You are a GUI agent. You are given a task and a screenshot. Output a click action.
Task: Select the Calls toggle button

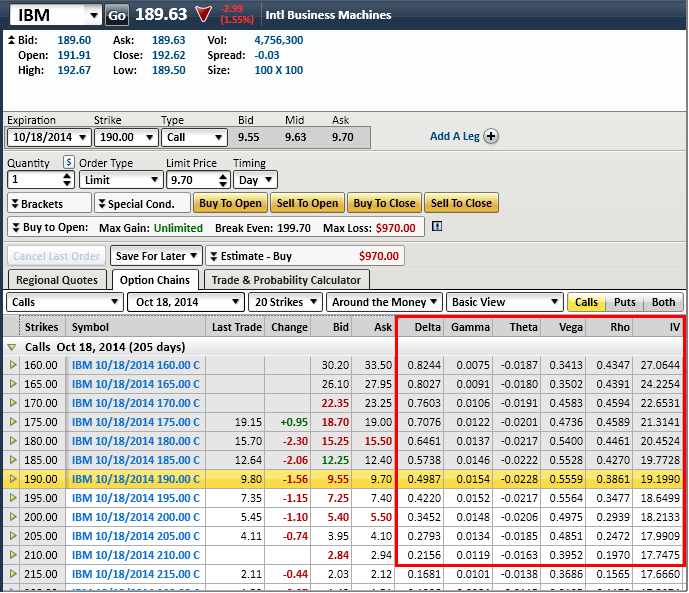(586, 302)
